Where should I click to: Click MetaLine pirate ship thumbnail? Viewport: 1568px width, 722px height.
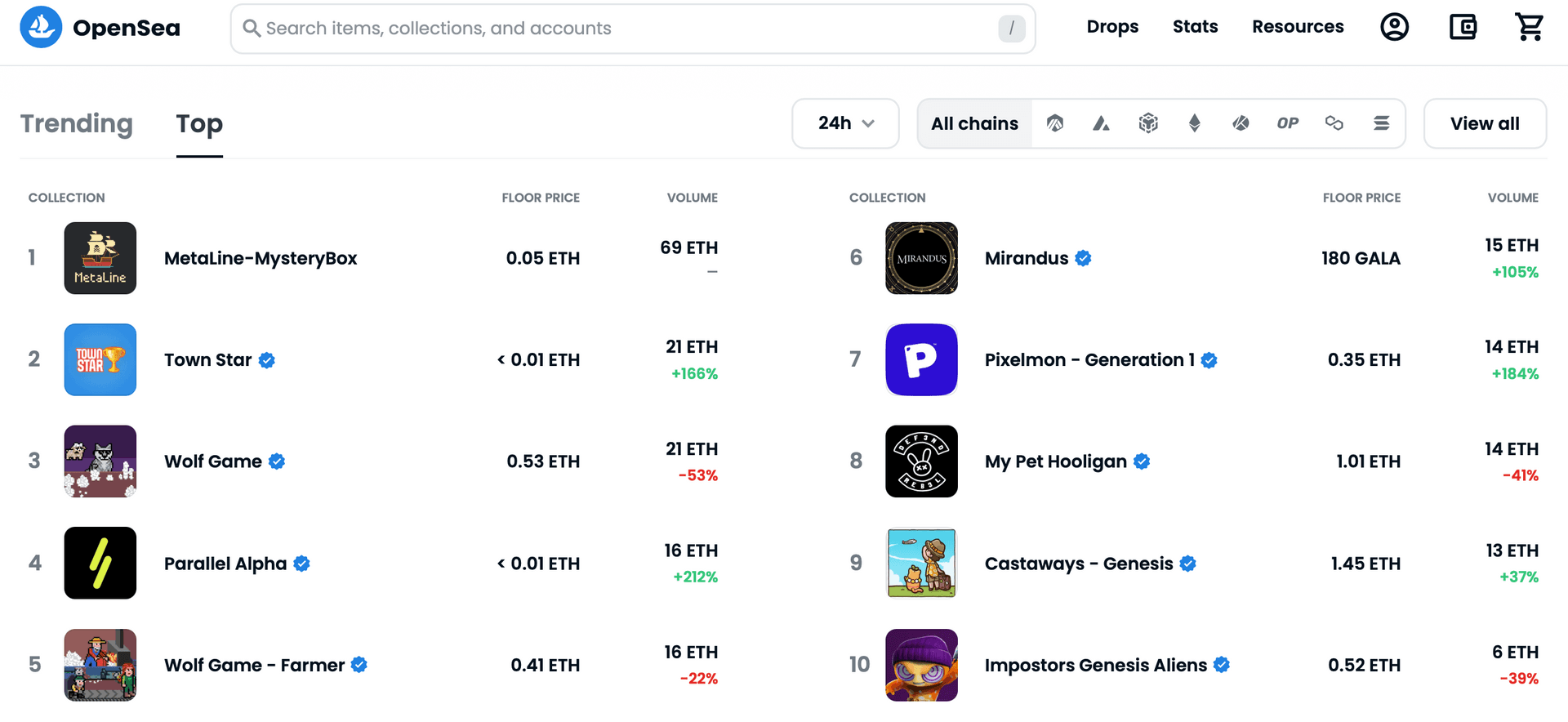[100, 258]
